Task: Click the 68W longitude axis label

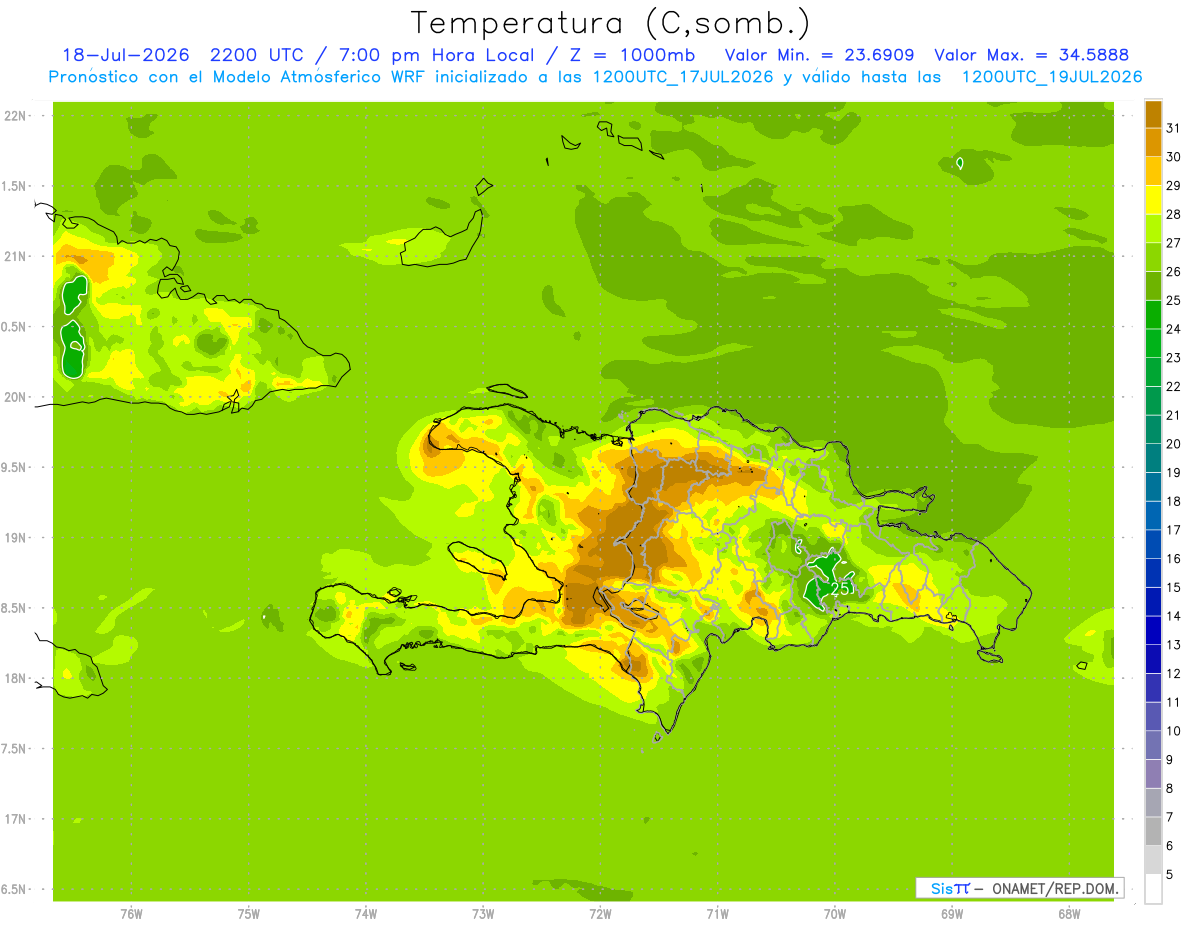Action: tap(1069, 913)
